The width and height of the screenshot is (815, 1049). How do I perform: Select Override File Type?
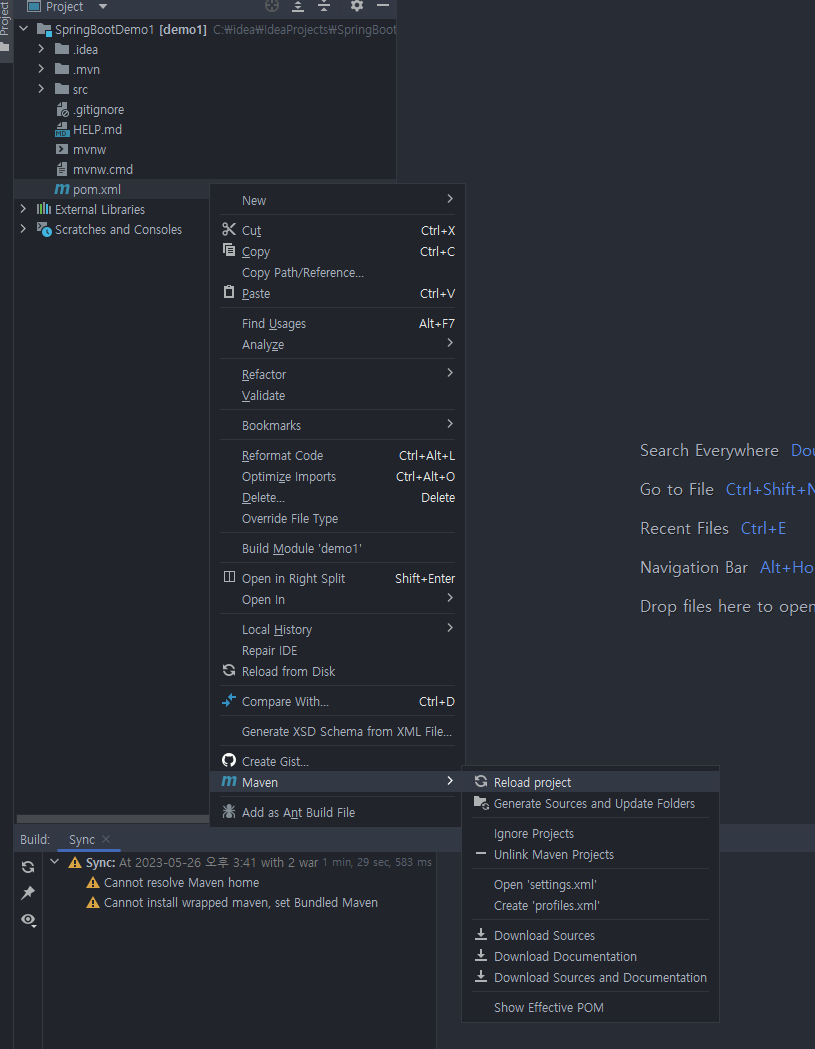(338, 518)
